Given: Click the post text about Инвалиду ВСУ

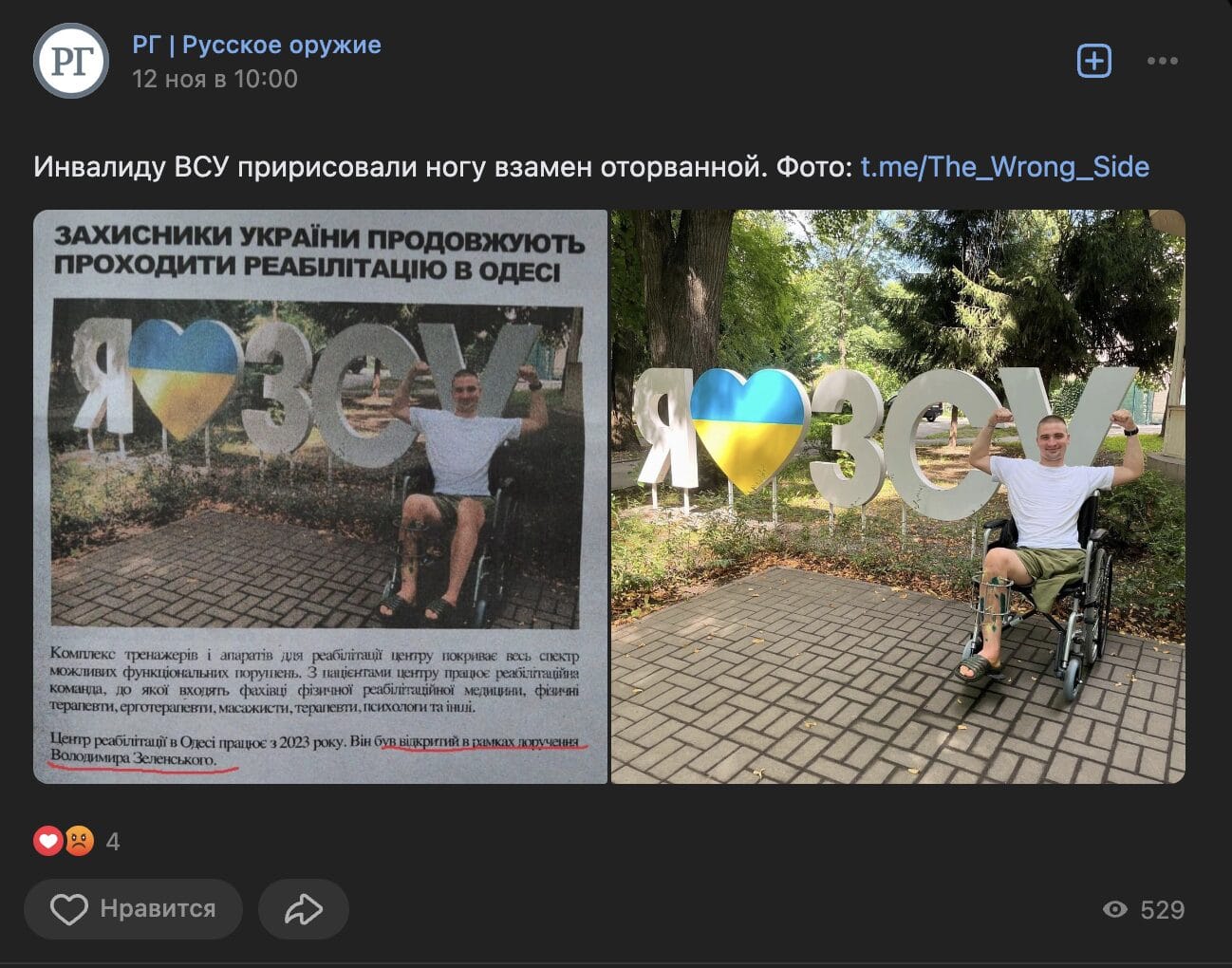Looking at the screenshot, I should [x=443, y=167].
